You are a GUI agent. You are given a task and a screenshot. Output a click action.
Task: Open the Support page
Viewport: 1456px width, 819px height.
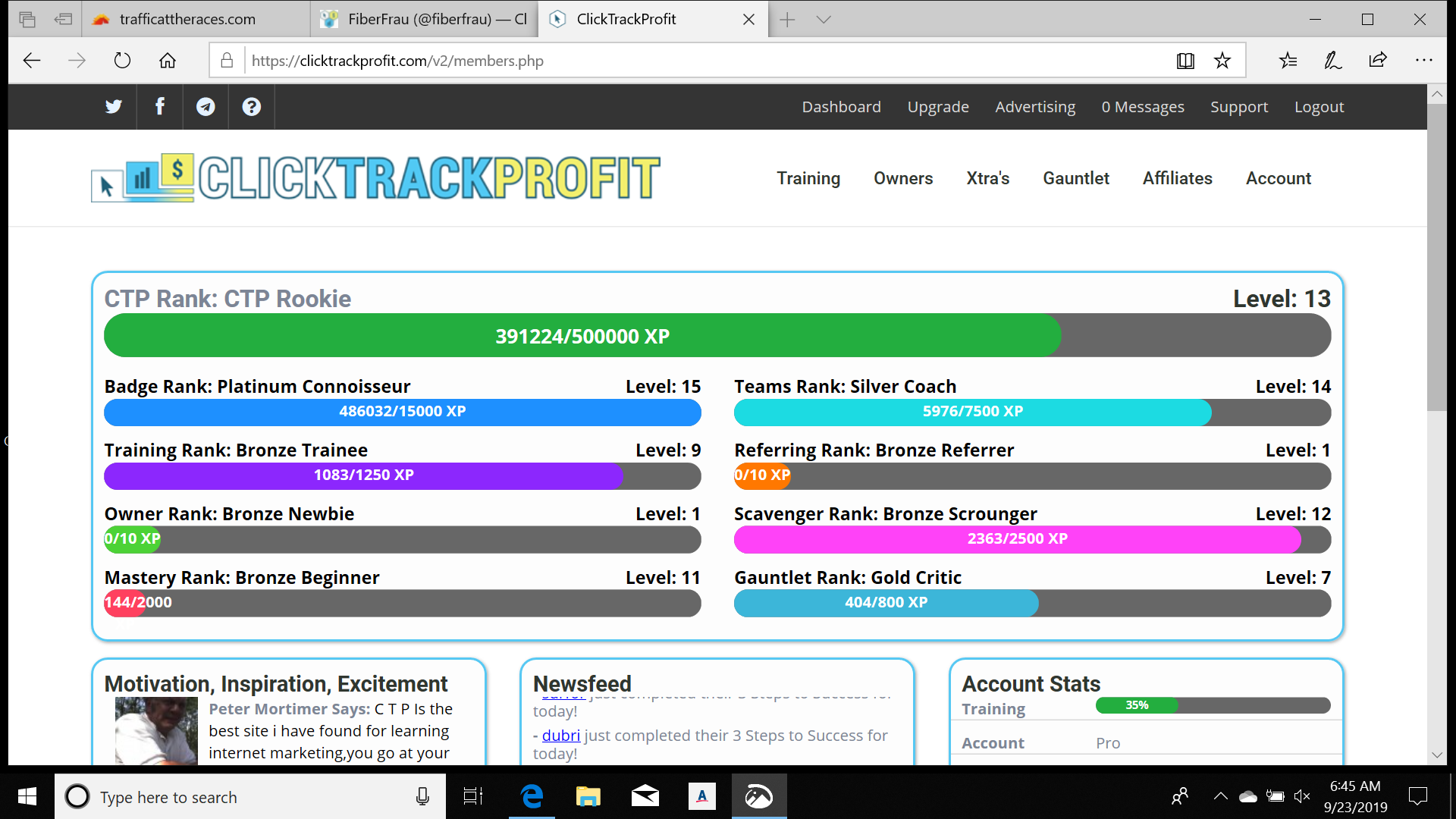[x=1239, y=107]
